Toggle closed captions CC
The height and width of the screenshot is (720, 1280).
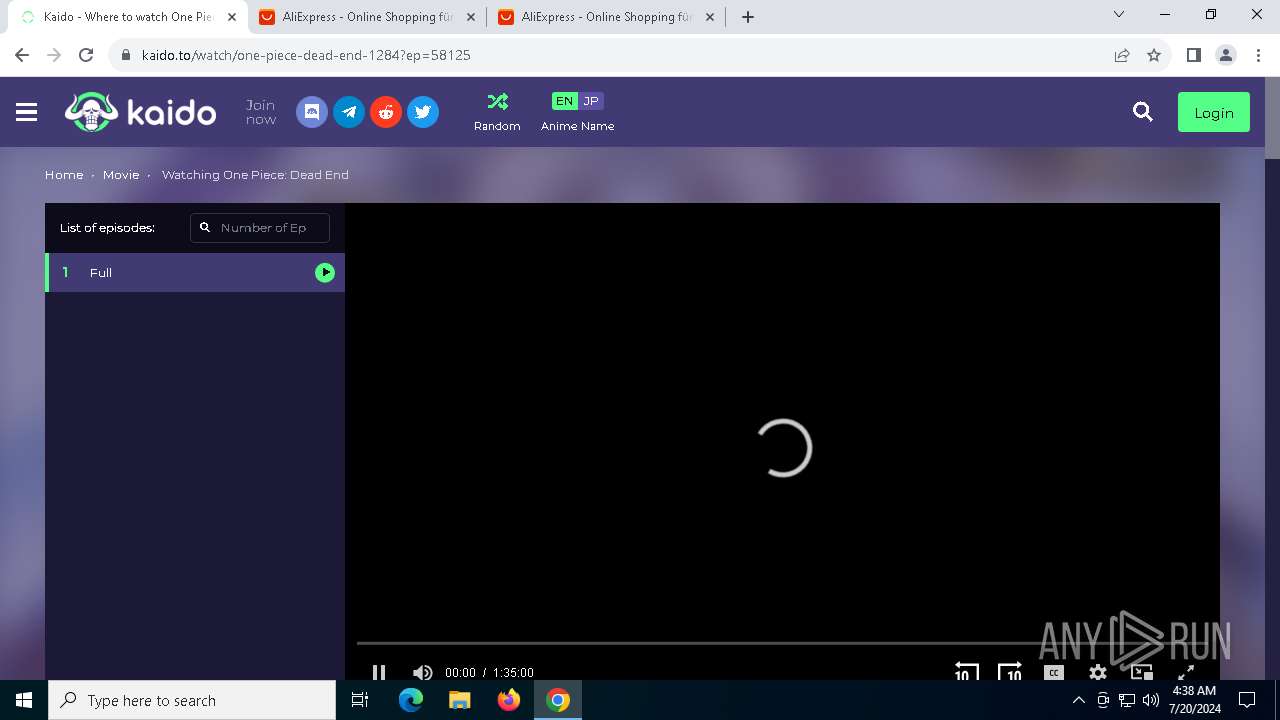click(x=1054, y=672)
